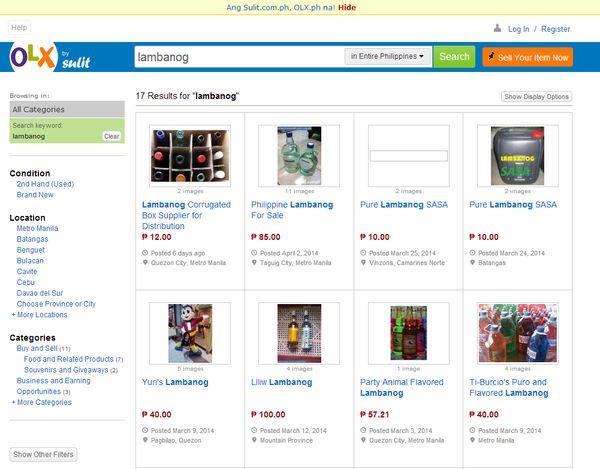Click clock icon on Lambanog Corrugated Box listing
Viewport: 600px width, 469px height.
point(145,253)
